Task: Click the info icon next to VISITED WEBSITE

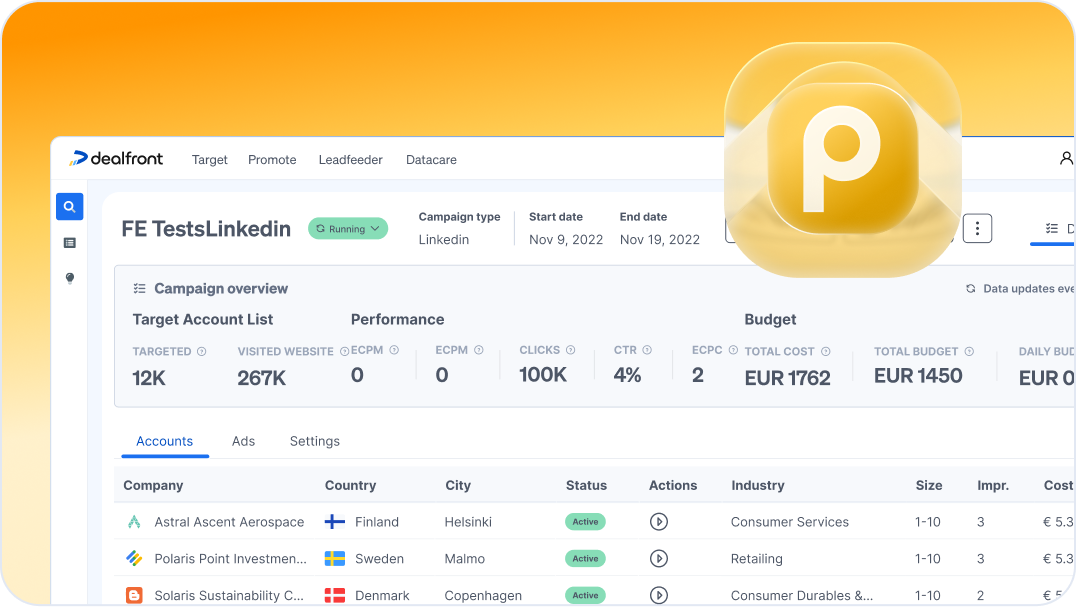Action: 344,351
